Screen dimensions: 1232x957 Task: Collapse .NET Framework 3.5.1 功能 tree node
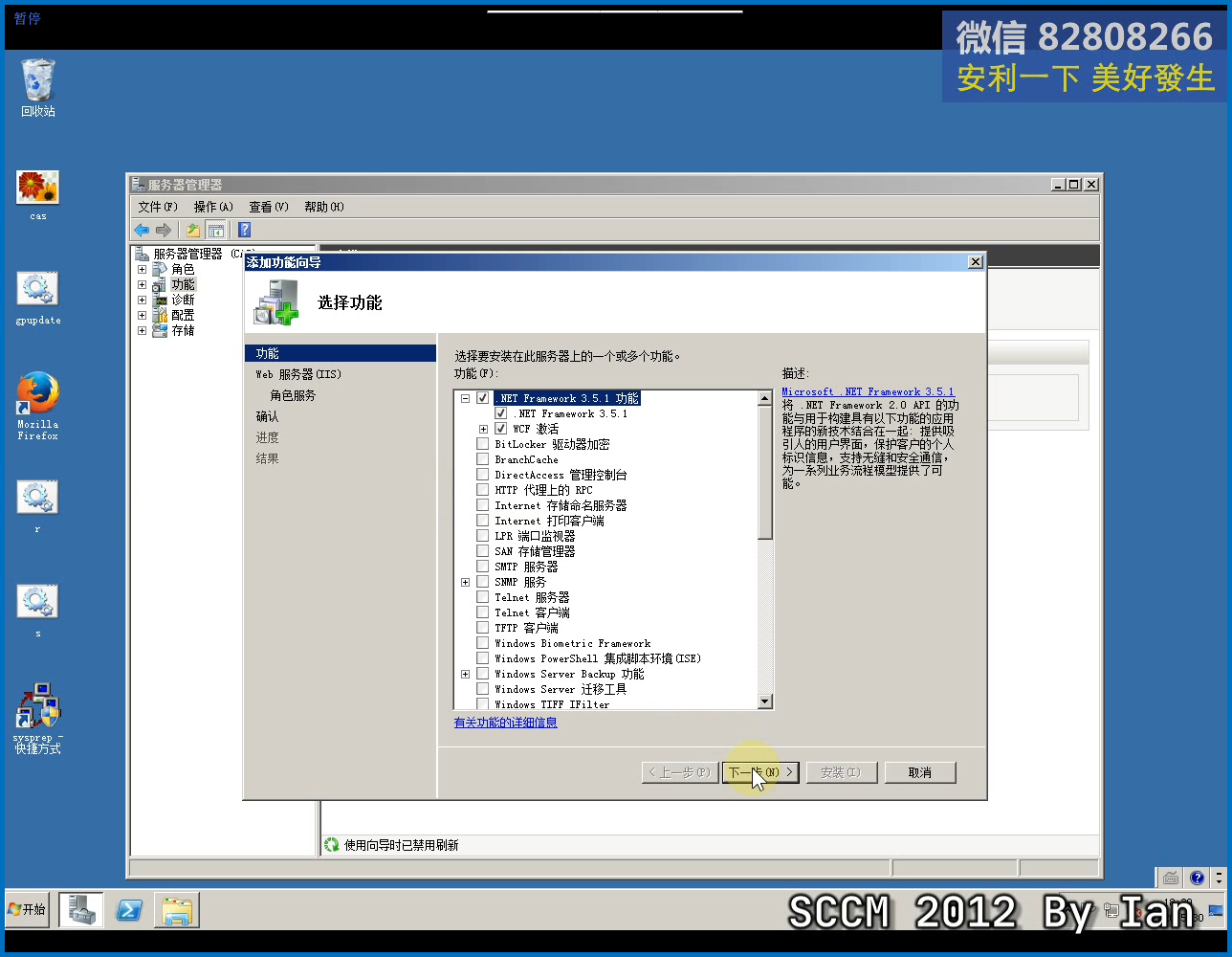pyautogui.click(x=466, y=398)
